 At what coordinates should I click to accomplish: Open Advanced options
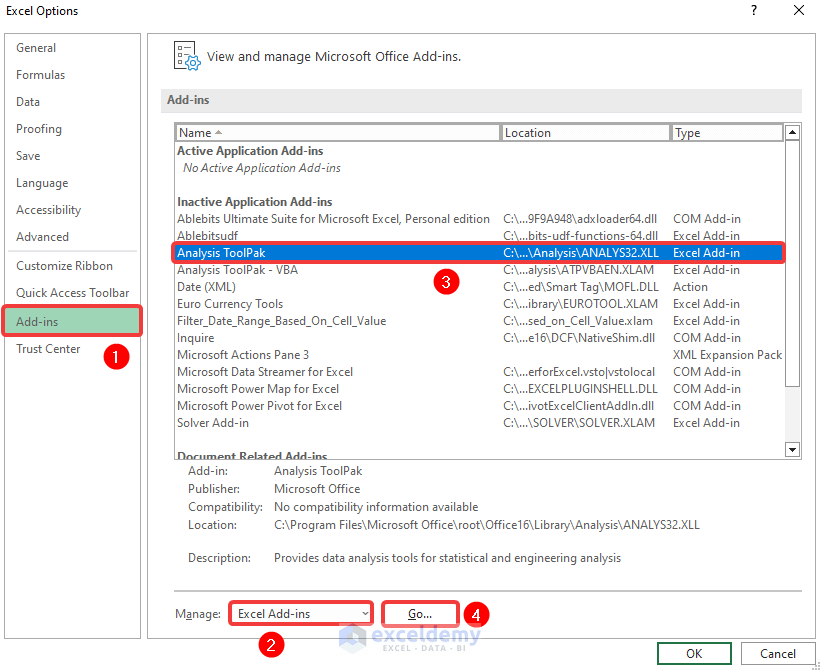(42, 237)
